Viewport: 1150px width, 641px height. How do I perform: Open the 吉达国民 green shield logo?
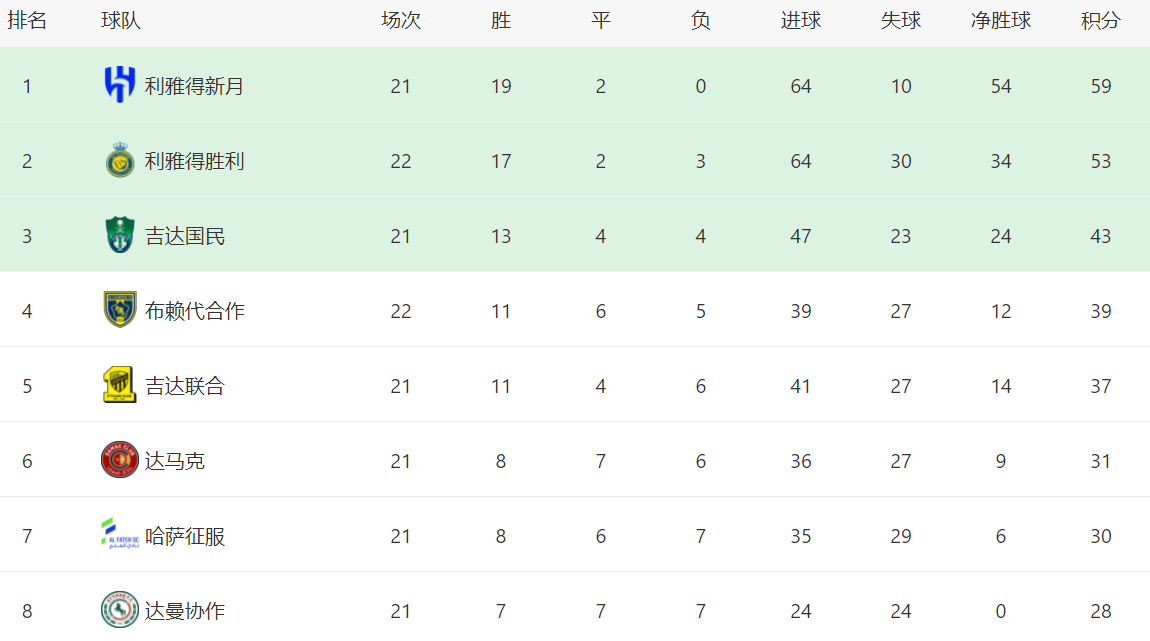tap(120, 235)
